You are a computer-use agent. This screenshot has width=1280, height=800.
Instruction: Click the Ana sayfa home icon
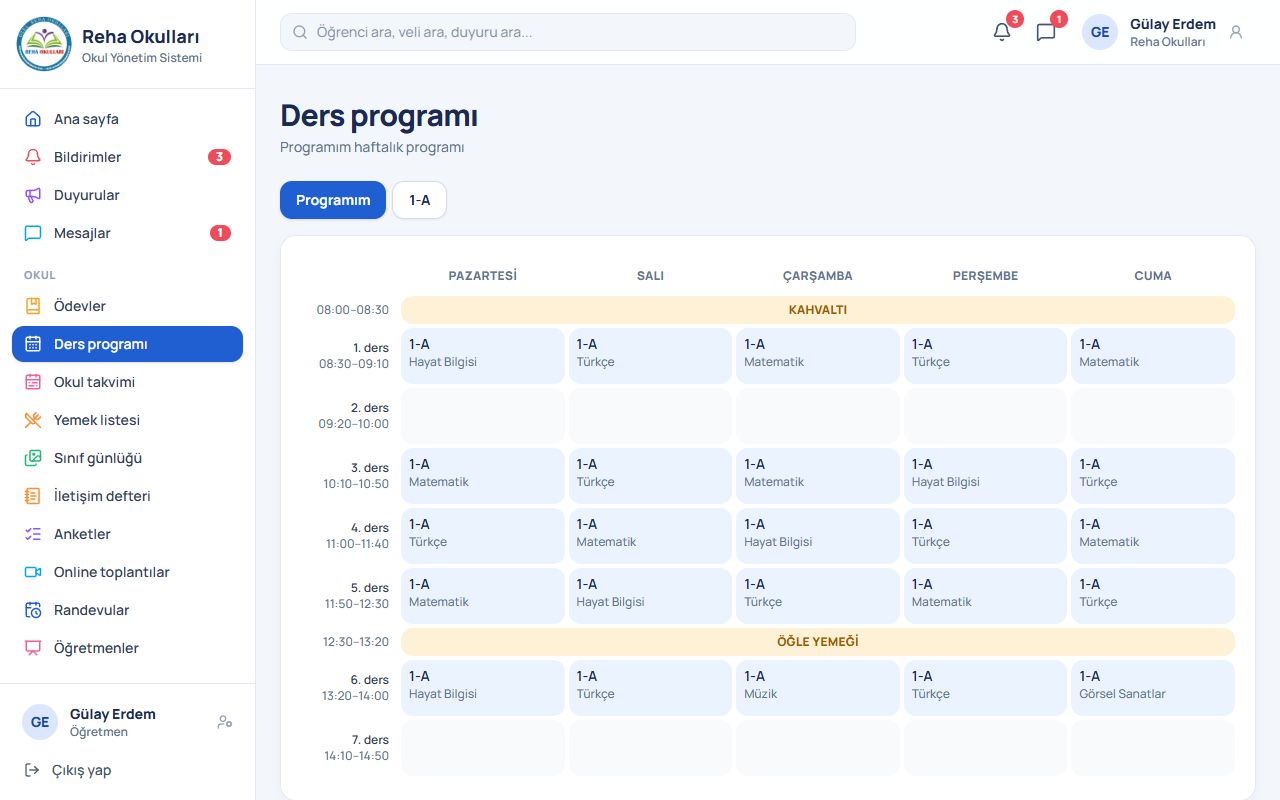(33, 119)
